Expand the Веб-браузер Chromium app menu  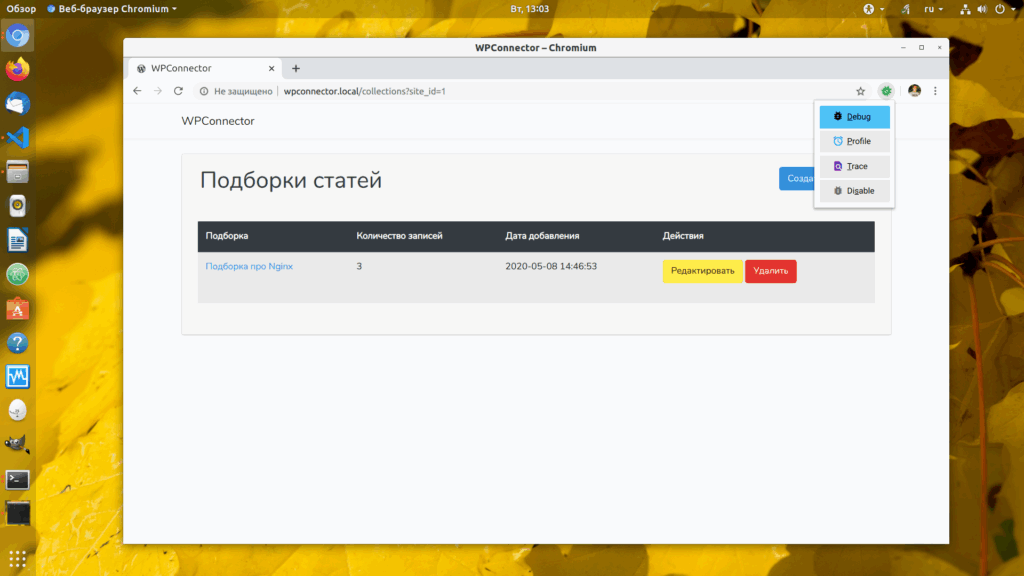coord(112,9)
